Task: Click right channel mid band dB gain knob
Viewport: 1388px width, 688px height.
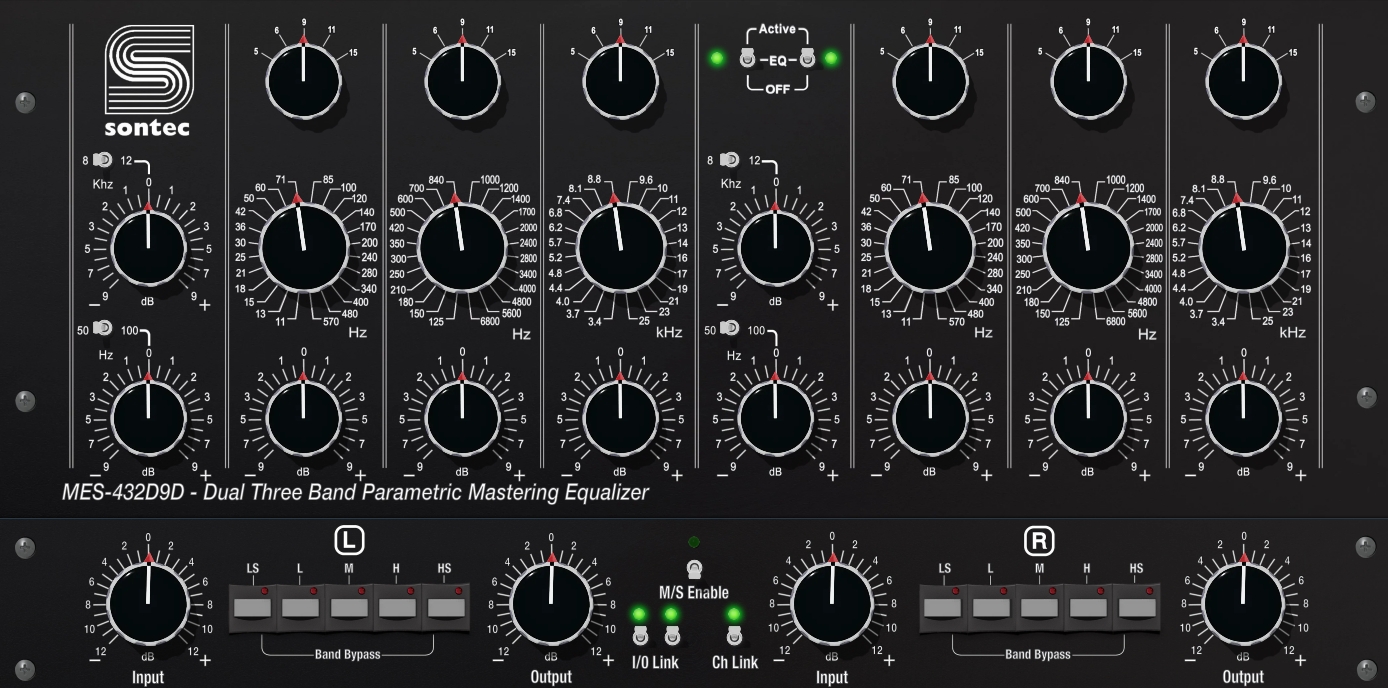Action: 1087,416
